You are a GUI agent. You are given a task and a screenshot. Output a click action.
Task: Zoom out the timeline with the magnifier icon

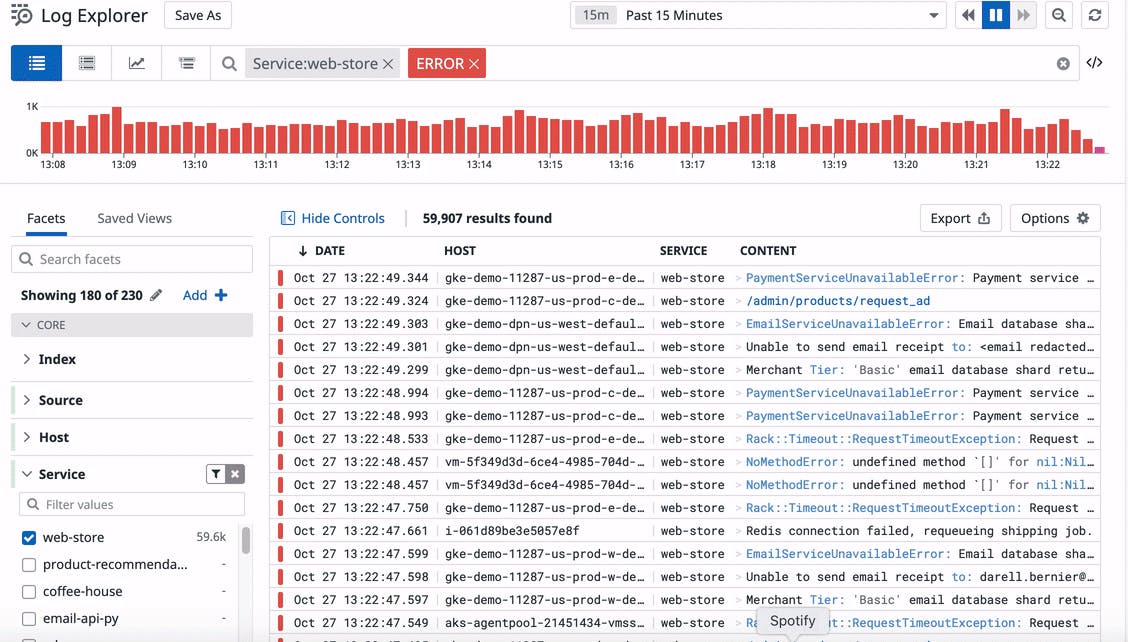coord(1058,15)
